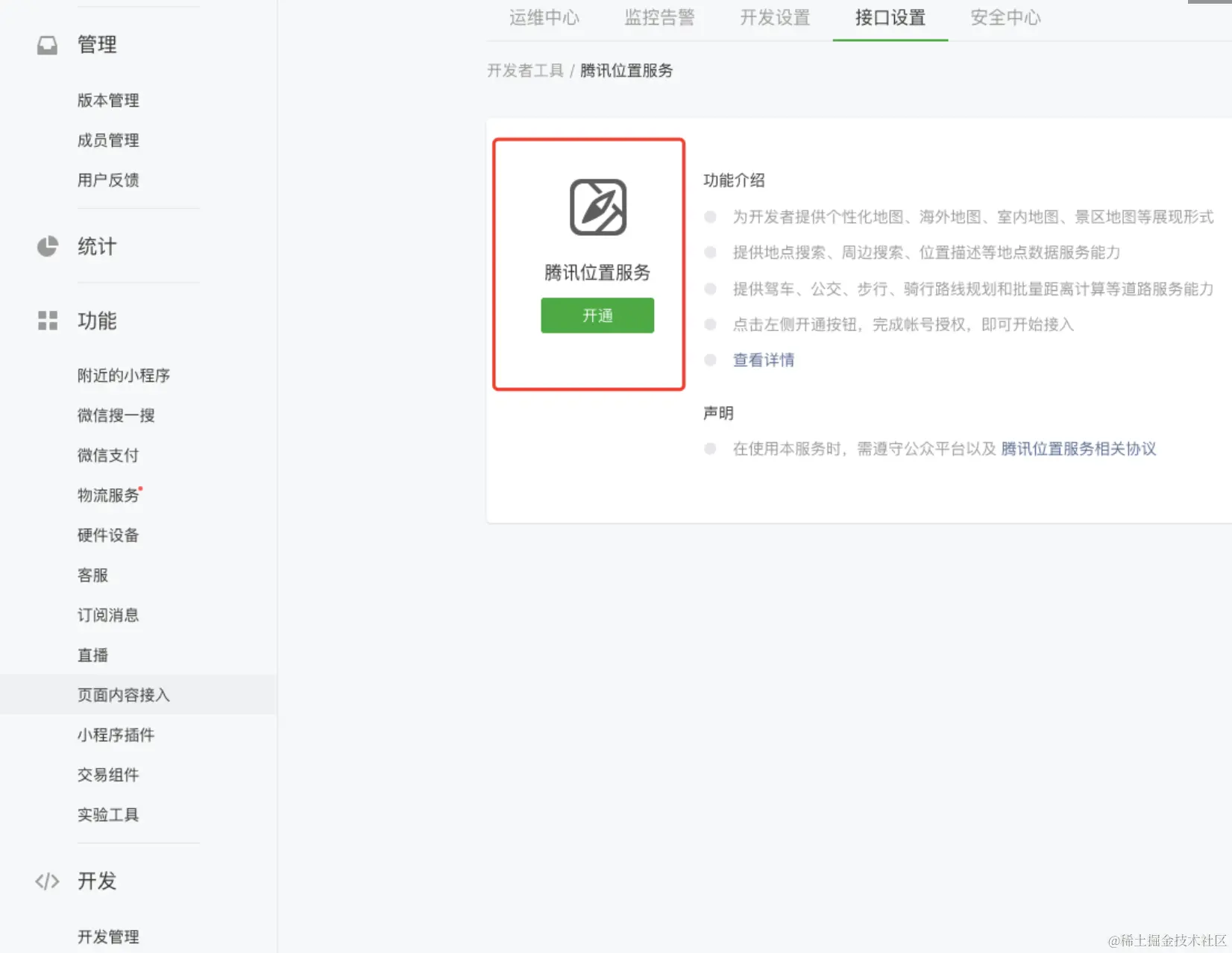Go to the 安全中心 tab
Screen dimensions: 1232x953
(1006, 18)
